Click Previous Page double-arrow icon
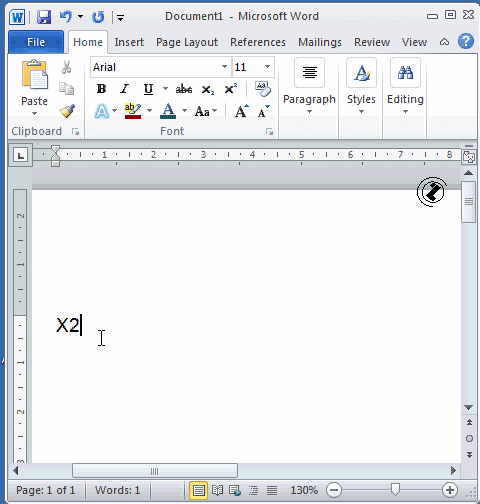Viewport: 480px width, 504px height. click(x=469, y=423)
